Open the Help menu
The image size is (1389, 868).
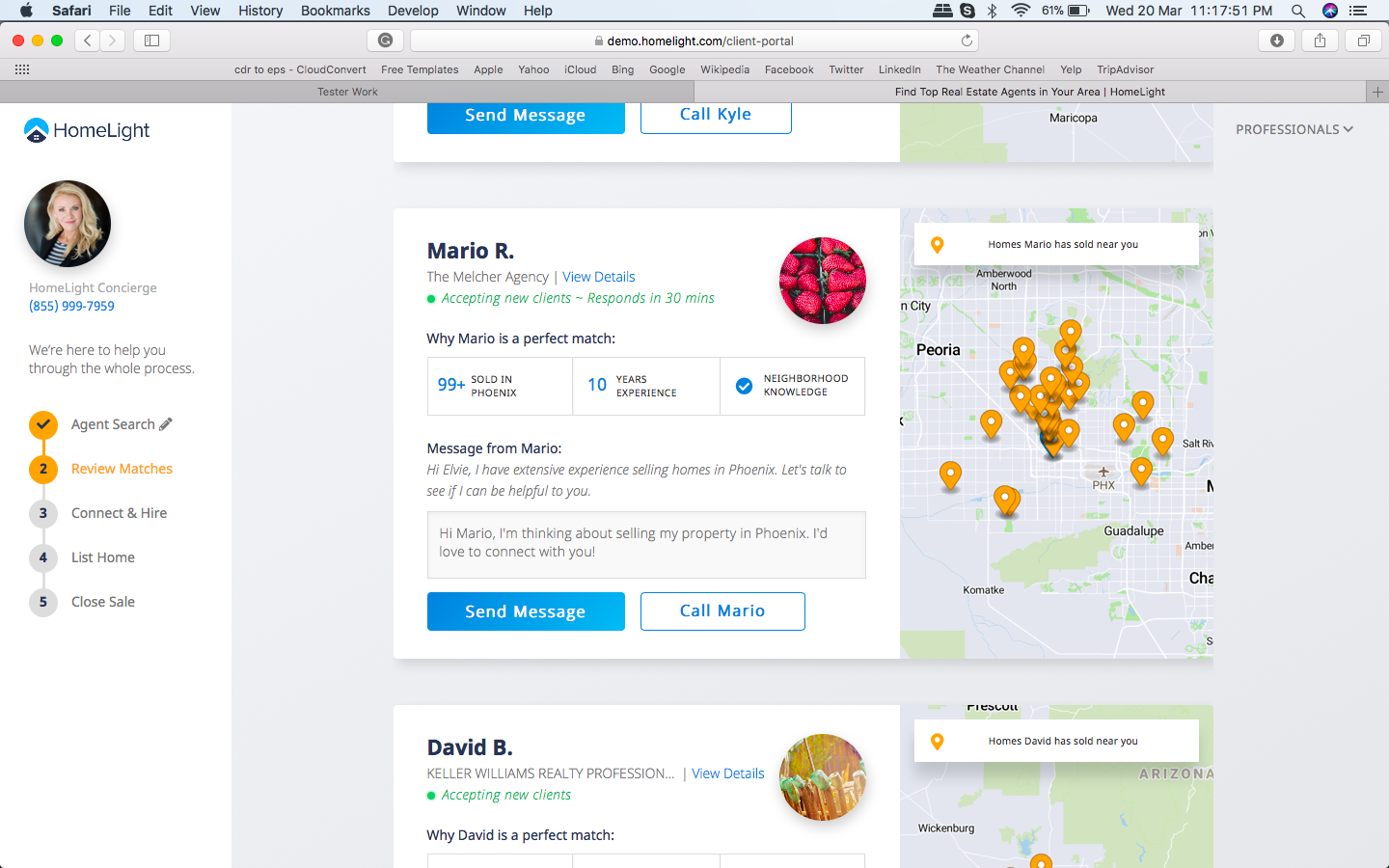[538, 11]
